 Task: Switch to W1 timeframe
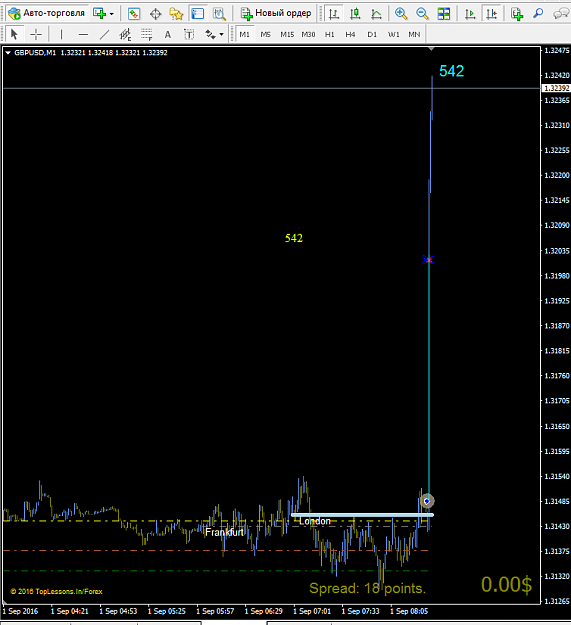(x=393, y=35)
